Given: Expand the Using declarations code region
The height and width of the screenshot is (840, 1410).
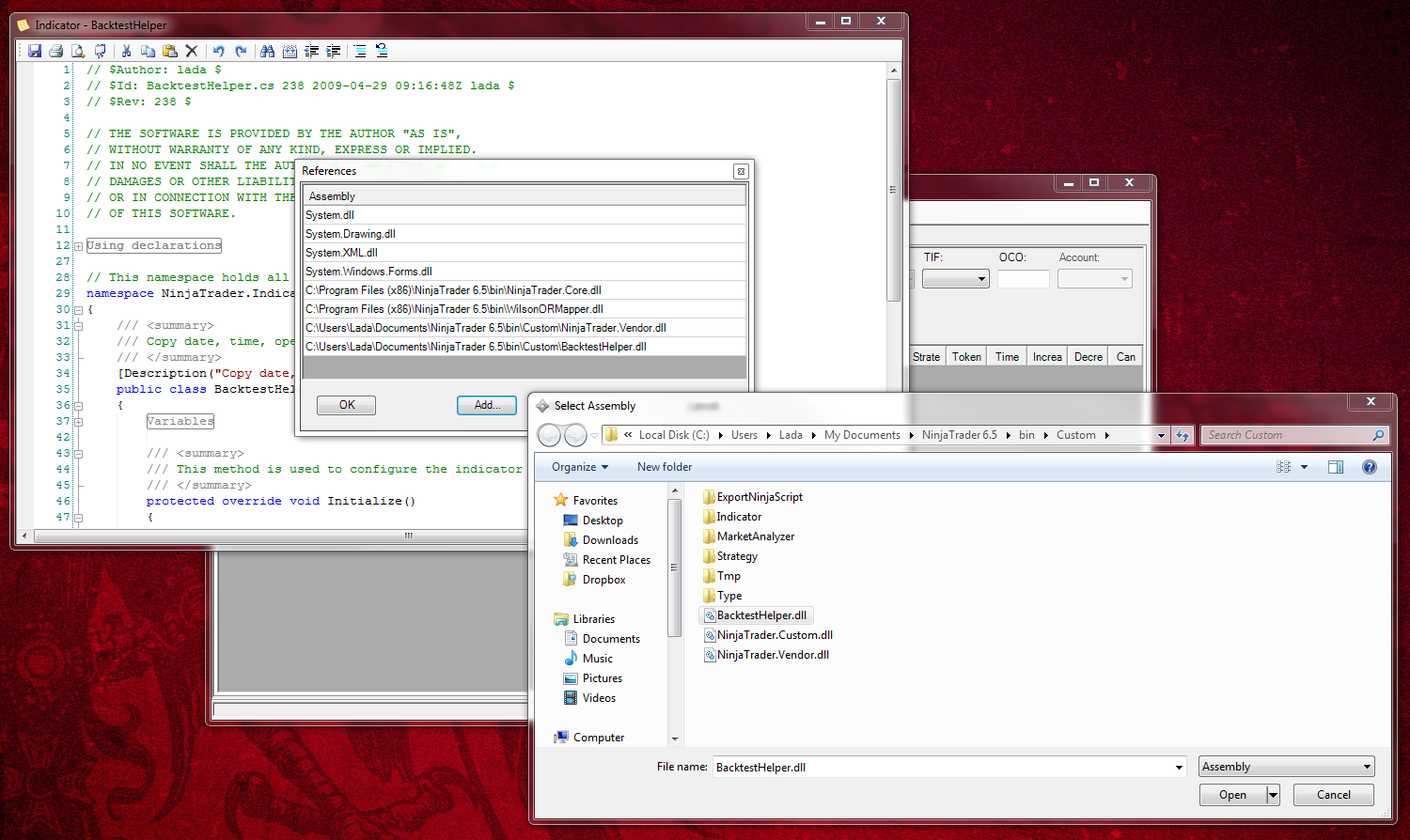Looking at the screenshot, I should [x=78, y=246].
